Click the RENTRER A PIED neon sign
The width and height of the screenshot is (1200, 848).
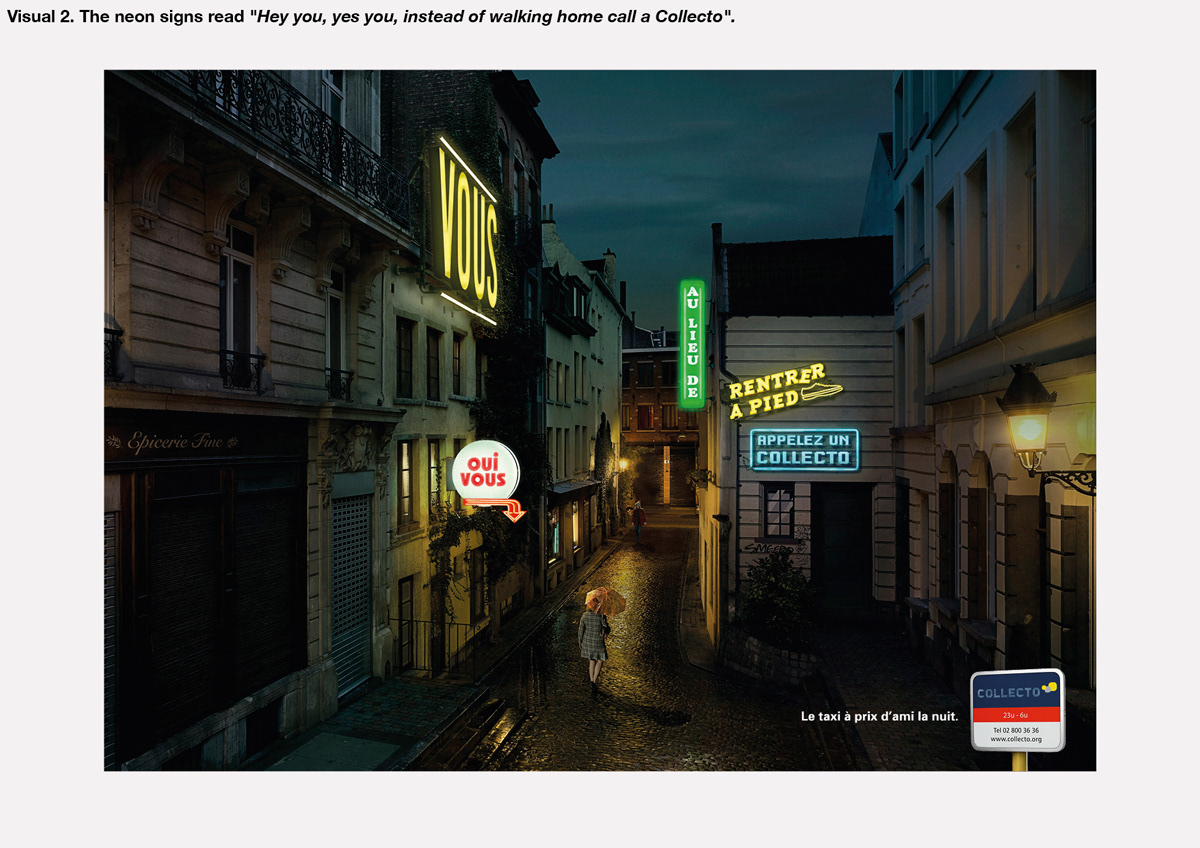(784, 391)
